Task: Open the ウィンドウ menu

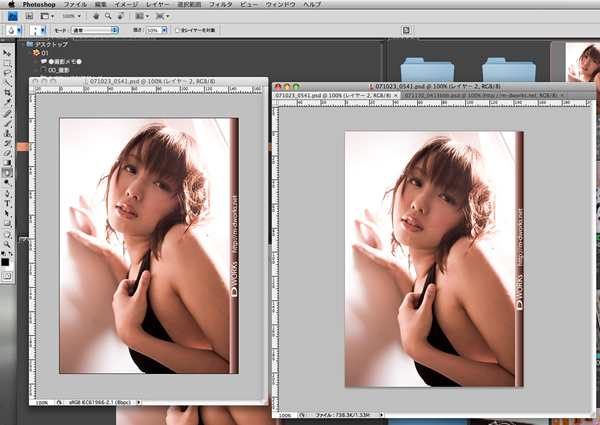Action: 280,5
